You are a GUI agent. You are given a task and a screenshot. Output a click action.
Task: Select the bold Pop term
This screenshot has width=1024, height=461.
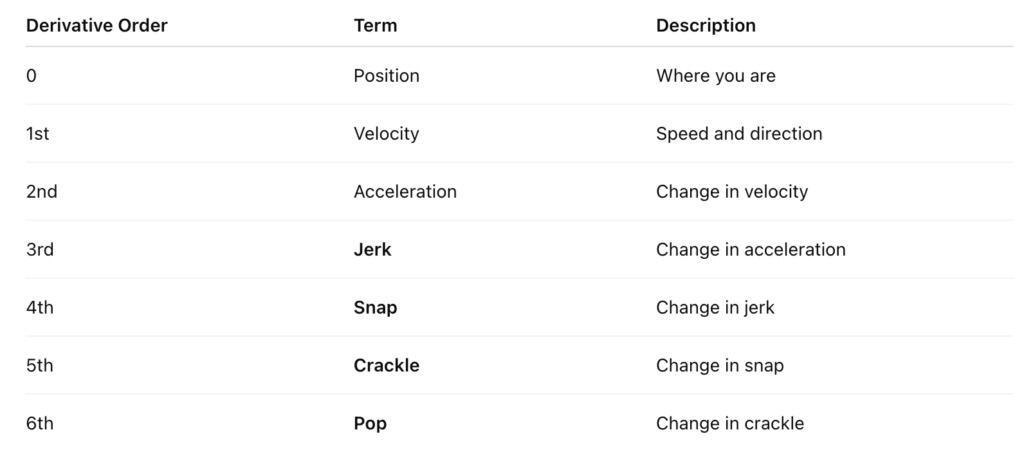tap(370, 424)
